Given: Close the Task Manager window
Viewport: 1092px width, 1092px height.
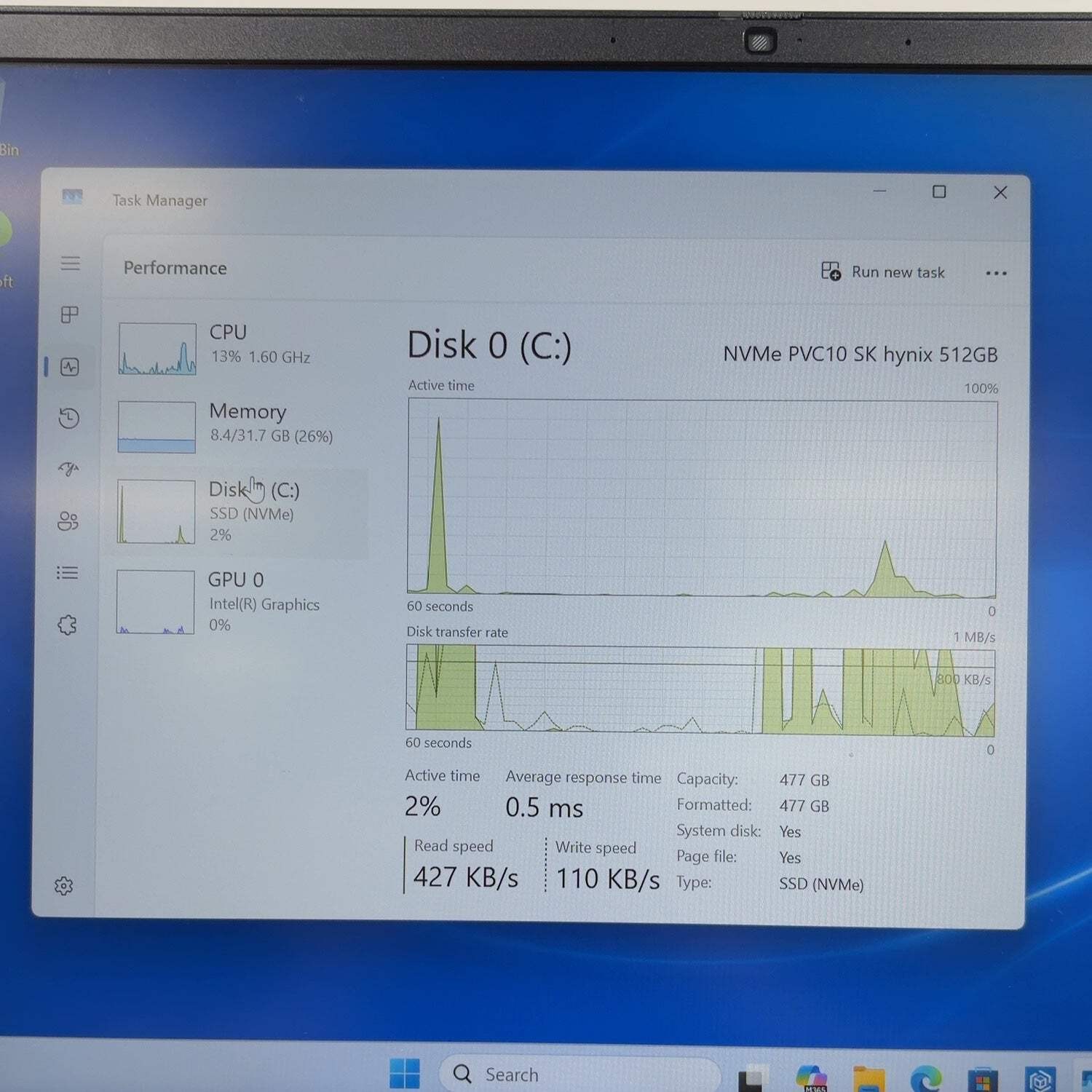Looking at the screenshot, I should (1000, 192).
